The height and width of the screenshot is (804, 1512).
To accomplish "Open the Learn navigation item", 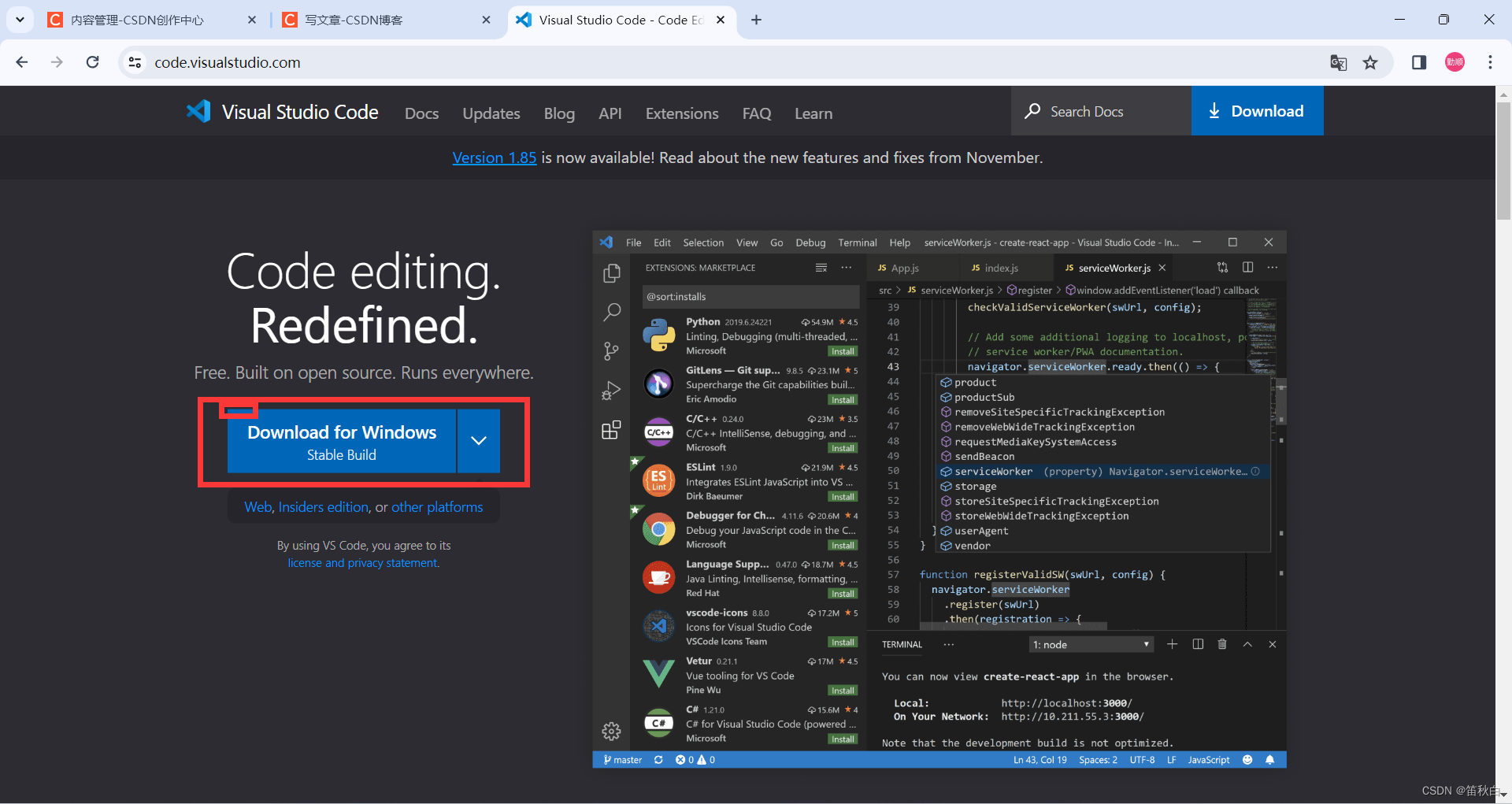I will coord(813,113).
